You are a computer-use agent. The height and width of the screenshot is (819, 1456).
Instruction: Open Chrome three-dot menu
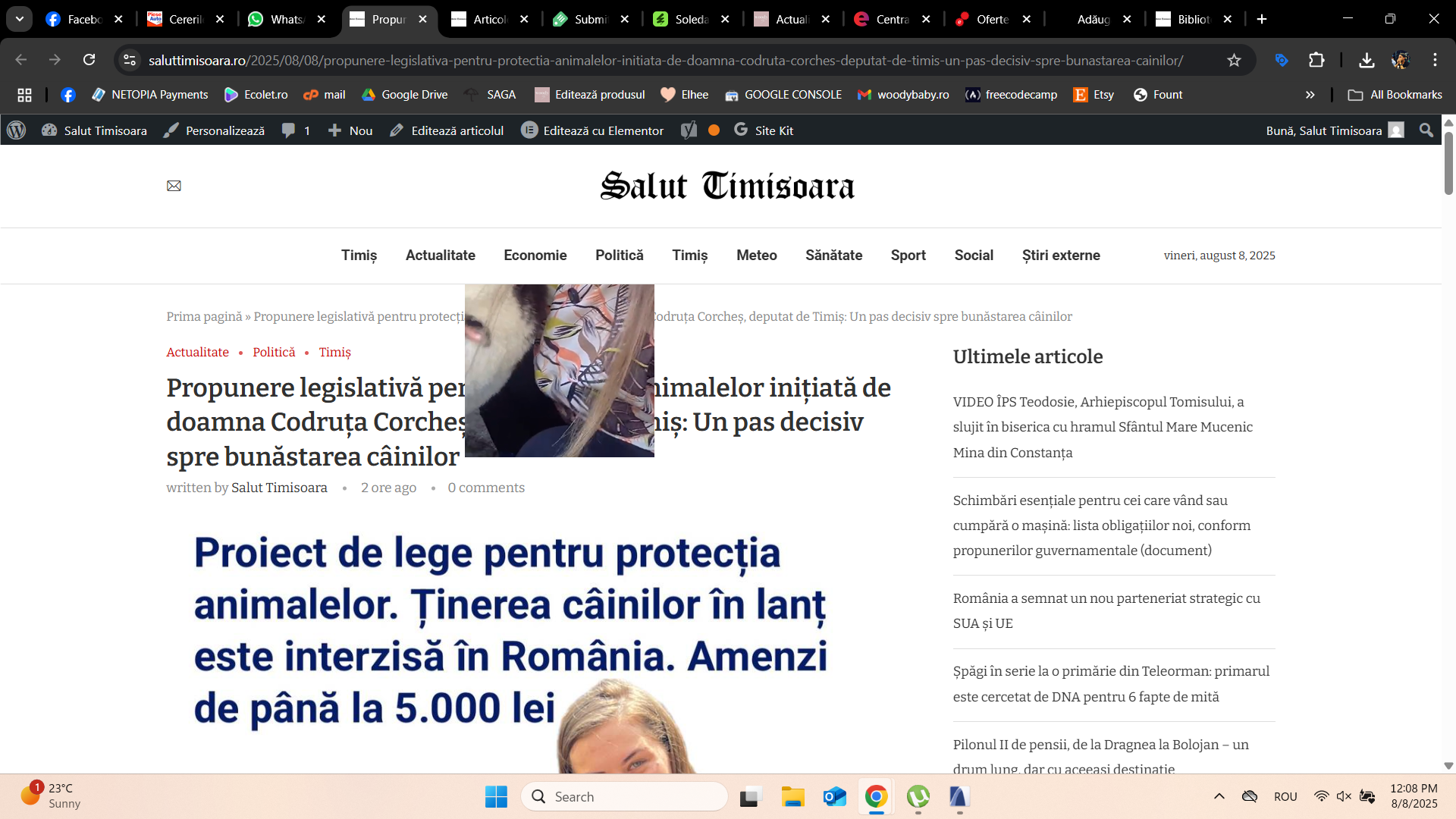[x=1435, y=60]
